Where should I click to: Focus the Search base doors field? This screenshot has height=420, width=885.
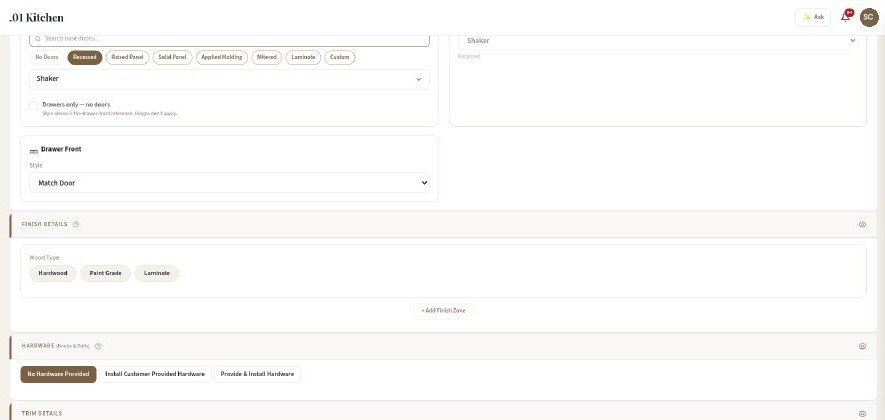[229, 39]
